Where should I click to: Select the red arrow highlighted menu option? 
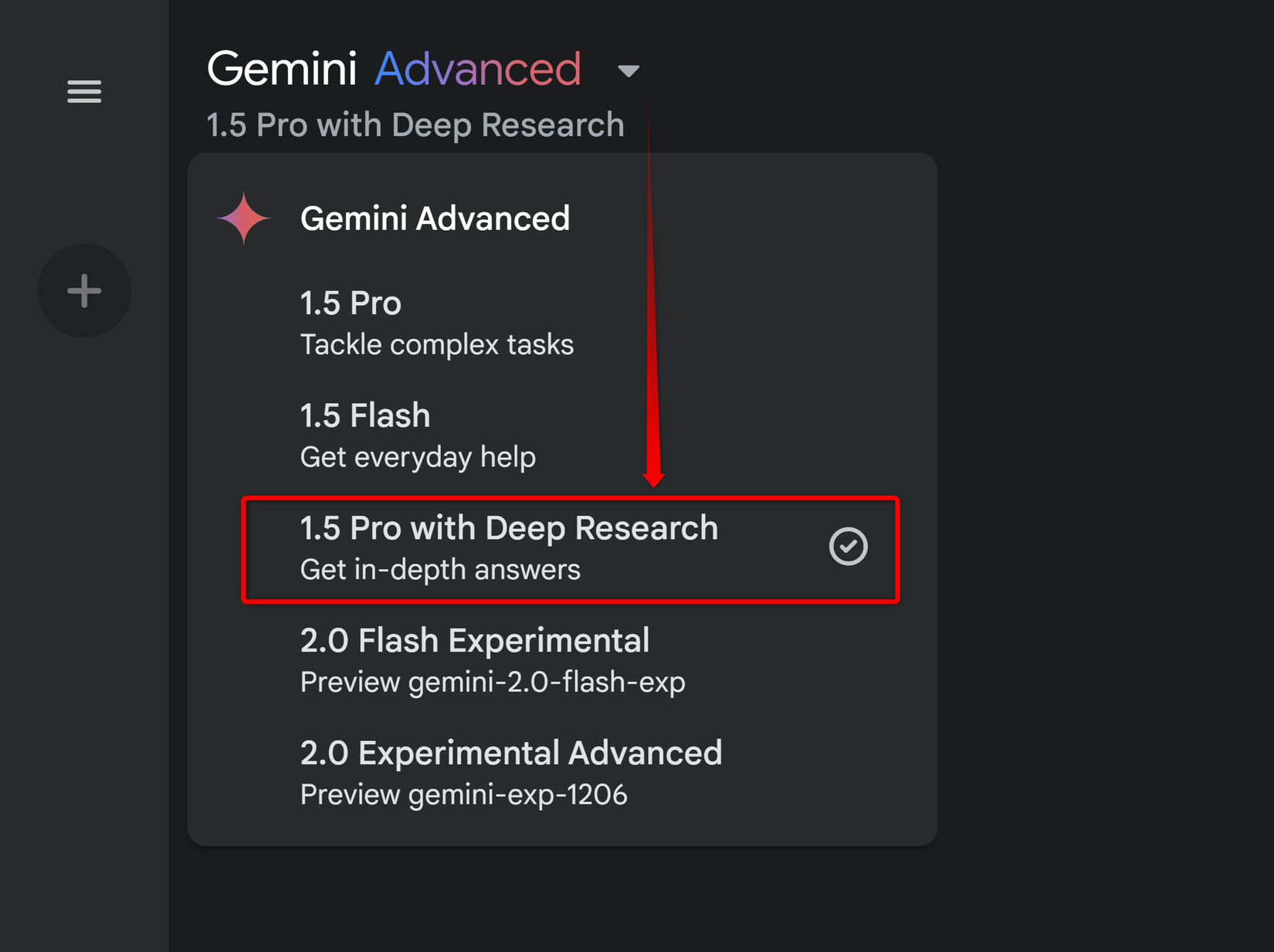509,527
